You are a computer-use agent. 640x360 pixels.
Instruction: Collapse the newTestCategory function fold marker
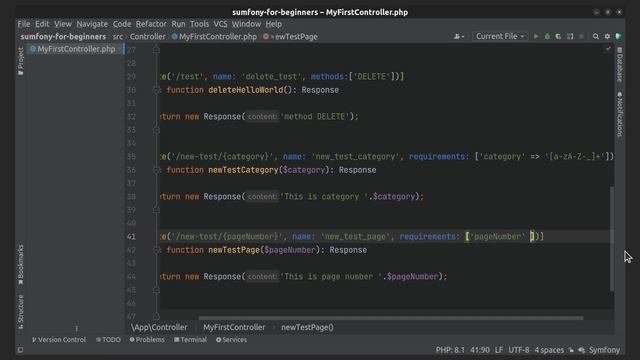click(x=156, y=170)
